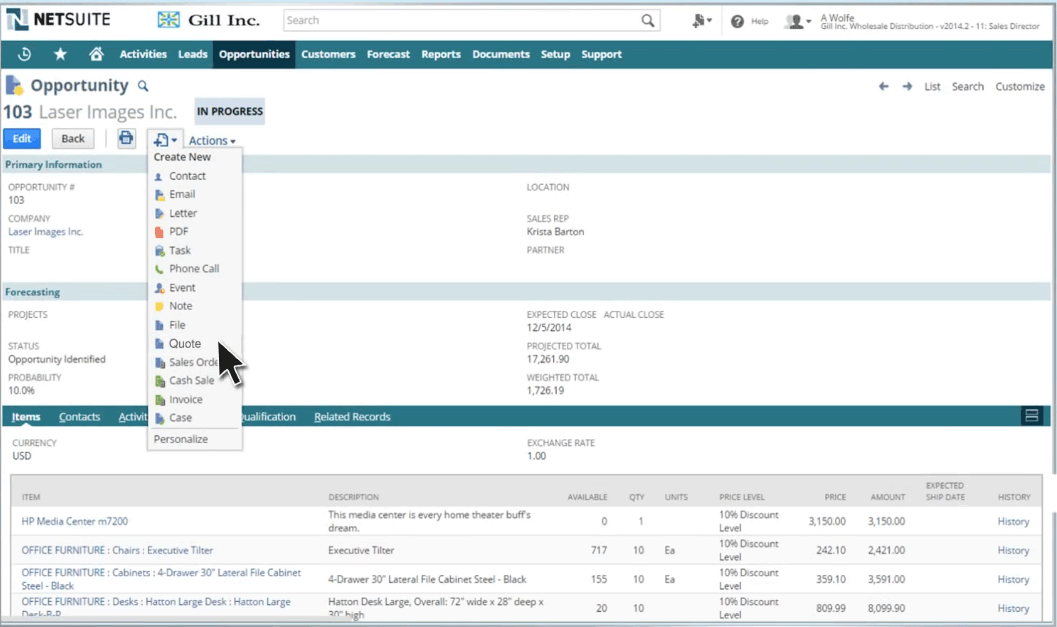Screen dimensions: 1057x627
Task: Select Quote from Create New menu
Action: (x=185, y=343)
